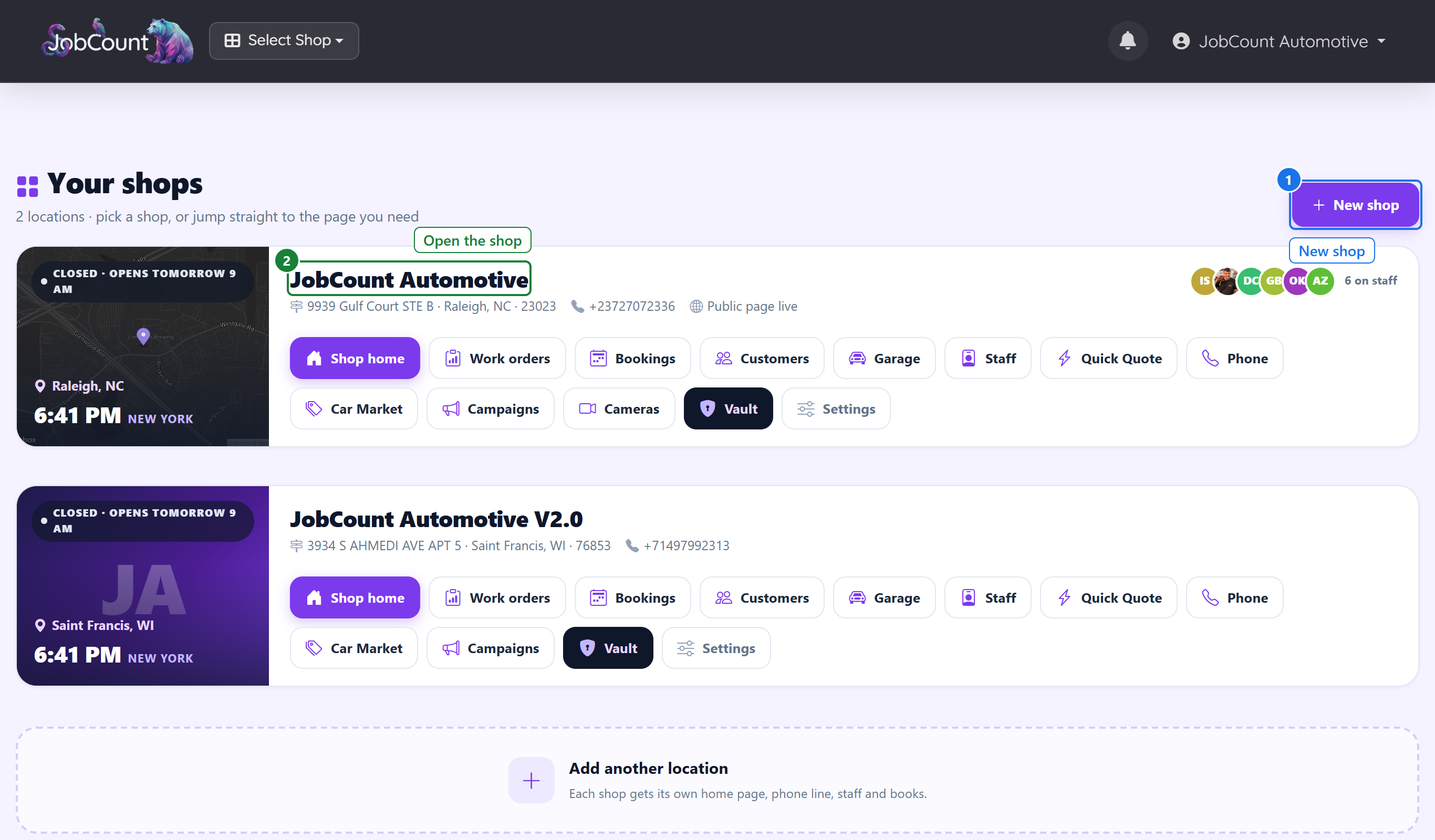The width and height of the screenshot is (1435, 840).
Task: Click the JobCount logo
Action: point(117,41)
